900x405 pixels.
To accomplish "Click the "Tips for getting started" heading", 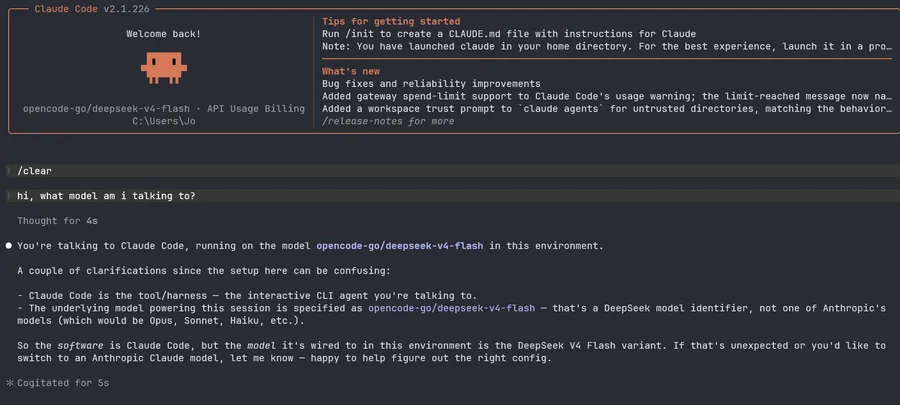I will point(391,22).
